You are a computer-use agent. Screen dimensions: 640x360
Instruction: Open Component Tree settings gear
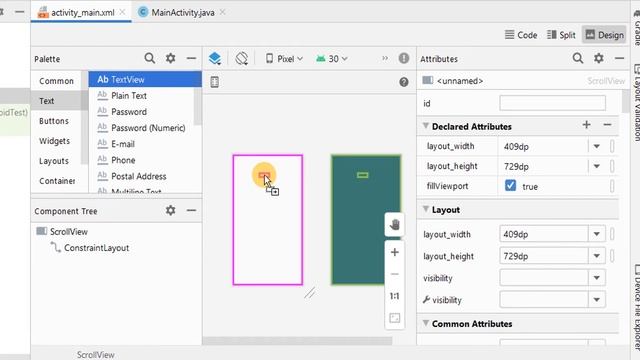click(x=171, y=210)
